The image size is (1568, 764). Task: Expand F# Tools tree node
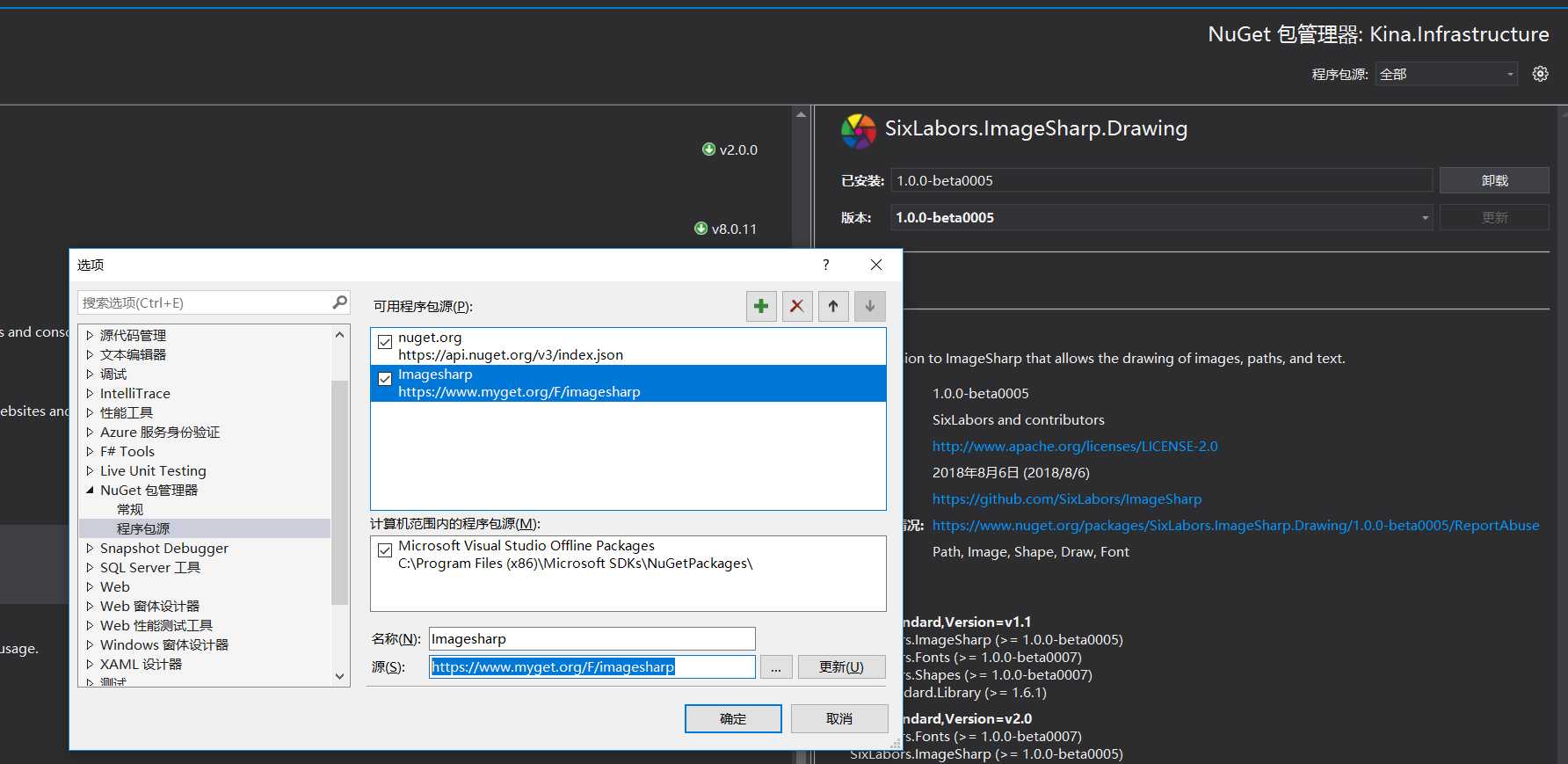pos(90,451)
